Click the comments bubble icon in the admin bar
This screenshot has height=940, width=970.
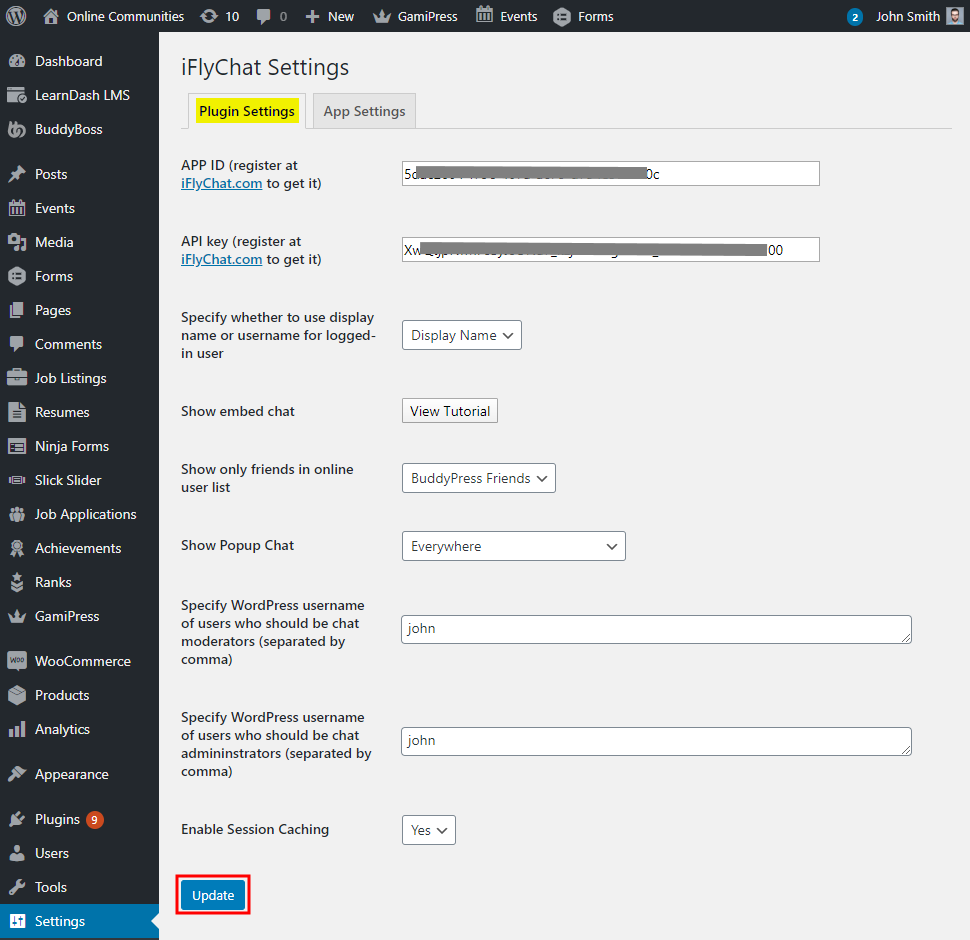click(264, 16)
